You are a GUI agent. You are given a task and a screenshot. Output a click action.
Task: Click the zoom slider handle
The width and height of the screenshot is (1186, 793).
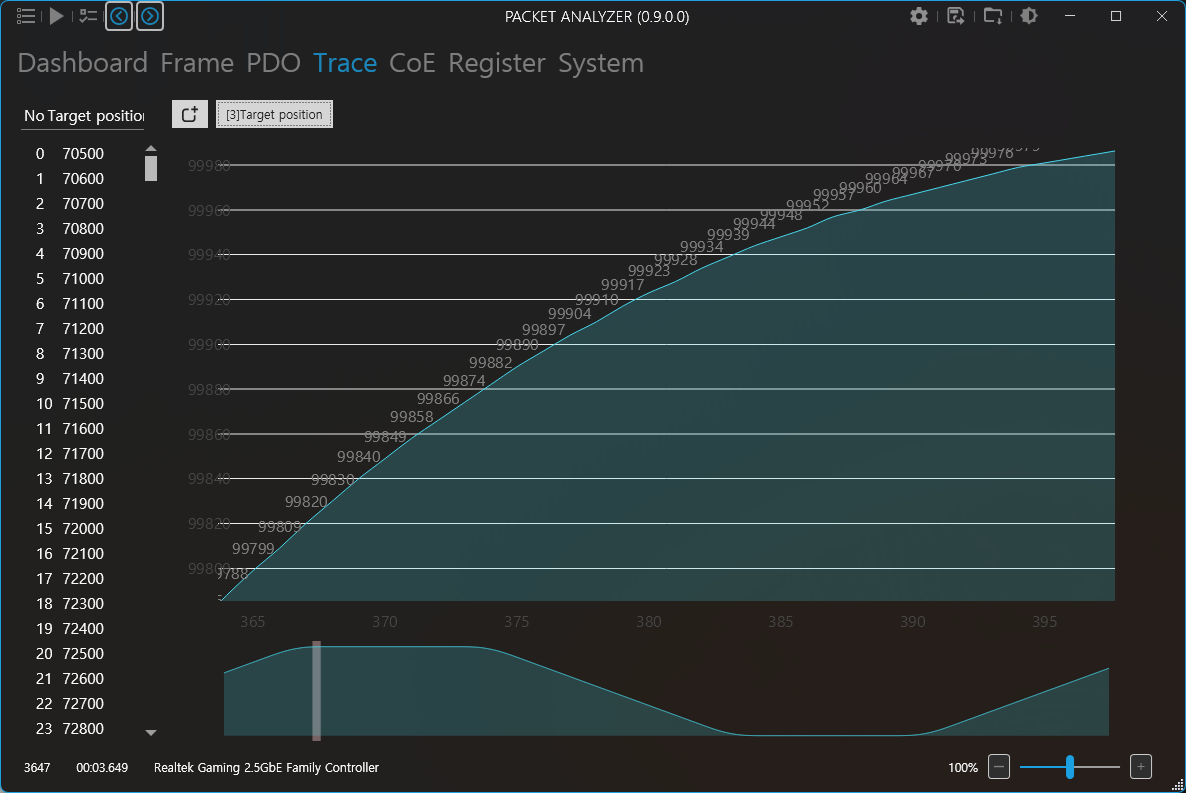pyautogui.click(x=1070, y=767)
